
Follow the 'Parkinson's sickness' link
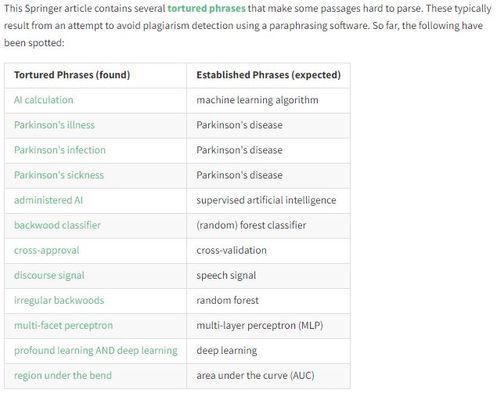[x=59, y=175]
